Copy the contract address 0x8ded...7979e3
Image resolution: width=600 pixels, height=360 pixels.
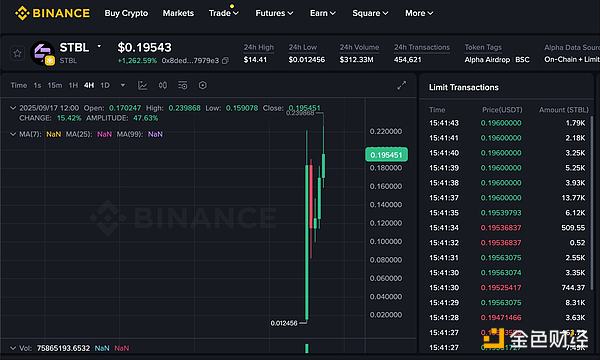[x=225, y=60]
